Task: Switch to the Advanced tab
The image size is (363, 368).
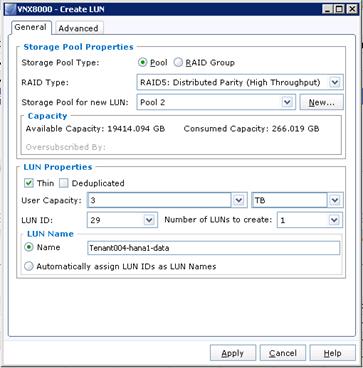Action: (79, 28)
